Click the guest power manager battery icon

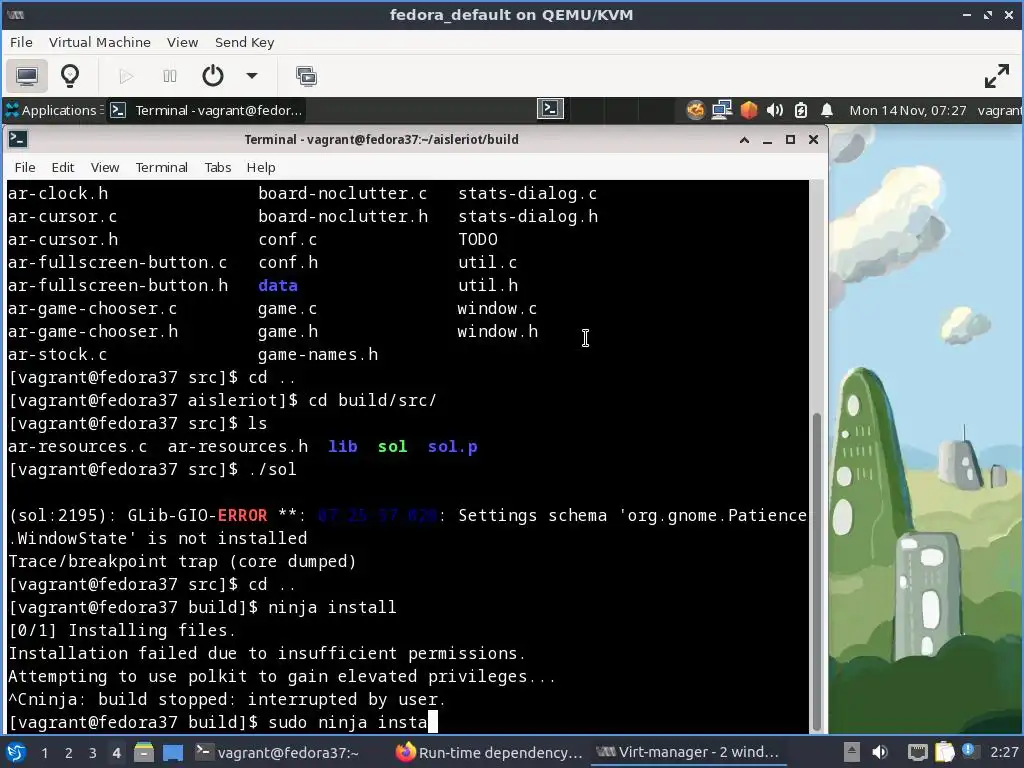pyautogui.click(x=801, y=110)
